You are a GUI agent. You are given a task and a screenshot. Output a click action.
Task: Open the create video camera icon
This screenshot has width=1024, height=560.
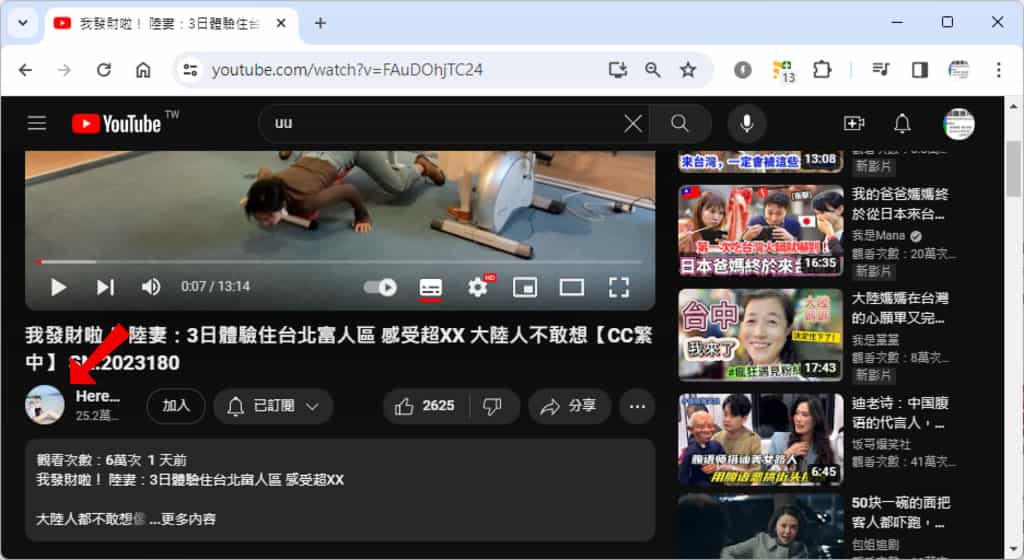(x=854, y=123)
